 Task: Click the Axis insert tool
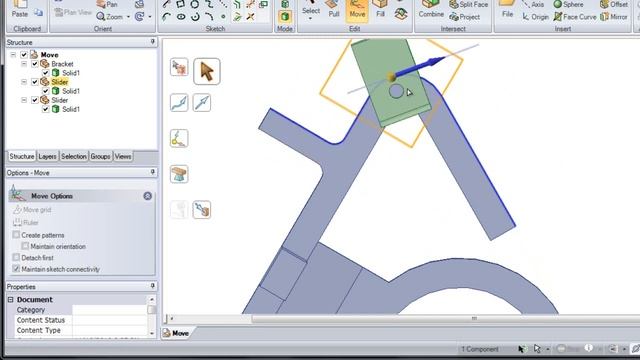(x=533, y=4)
